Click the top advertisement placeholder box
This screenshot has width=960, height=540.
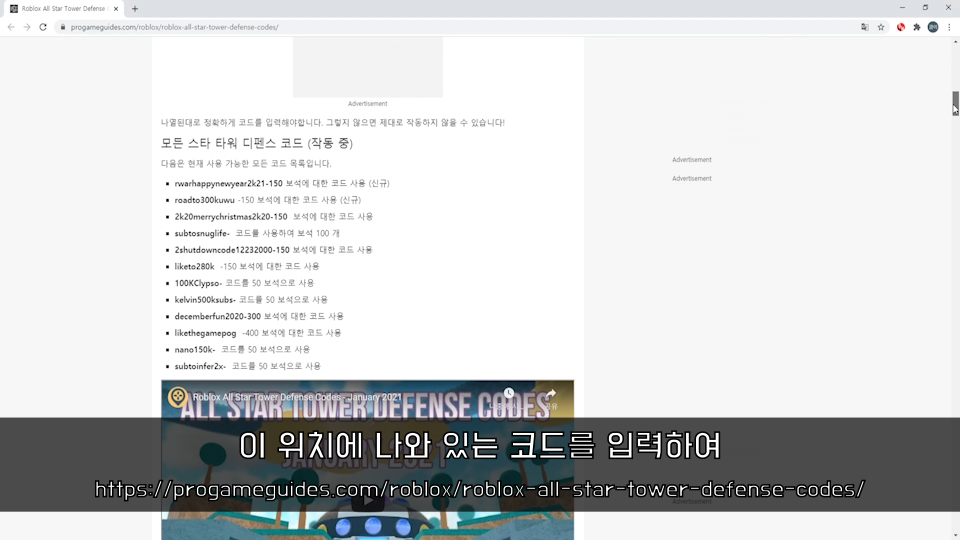pos(367,67)
